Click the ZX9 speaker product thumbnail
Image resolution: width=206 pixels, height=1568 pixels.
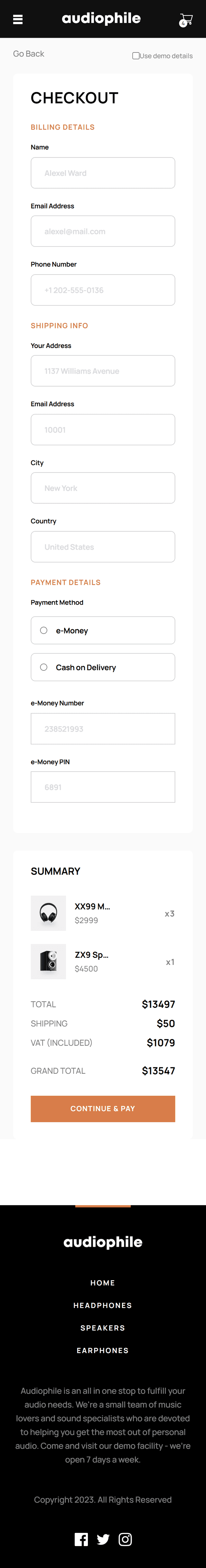coord(48,961)
